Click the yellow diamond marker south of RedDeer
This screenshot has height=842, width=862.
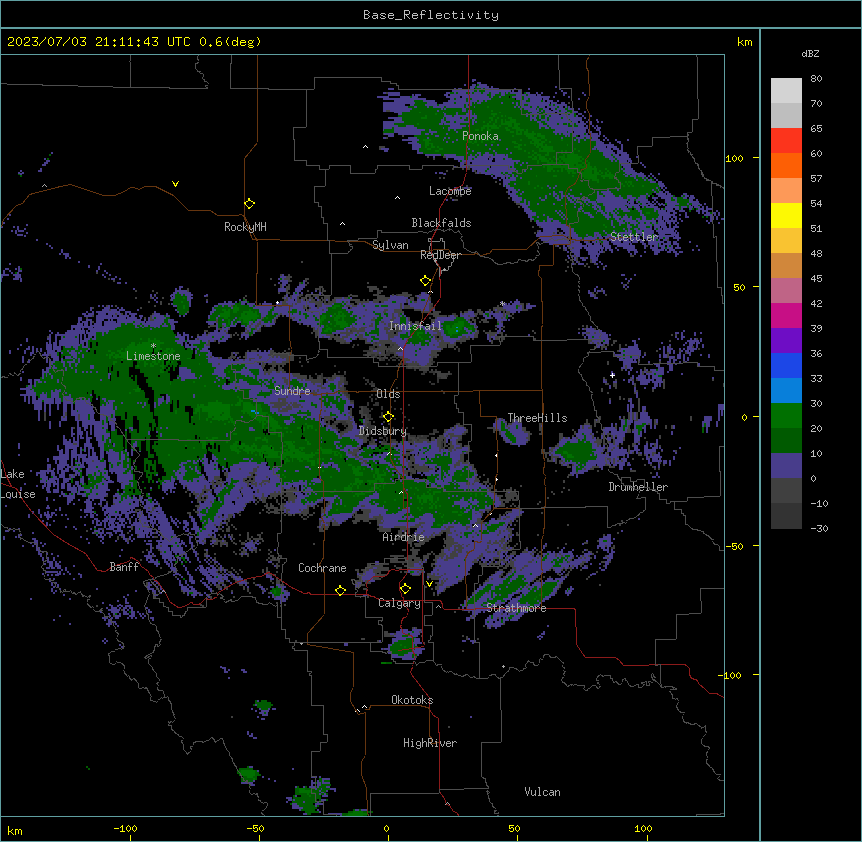pos(426,281)
